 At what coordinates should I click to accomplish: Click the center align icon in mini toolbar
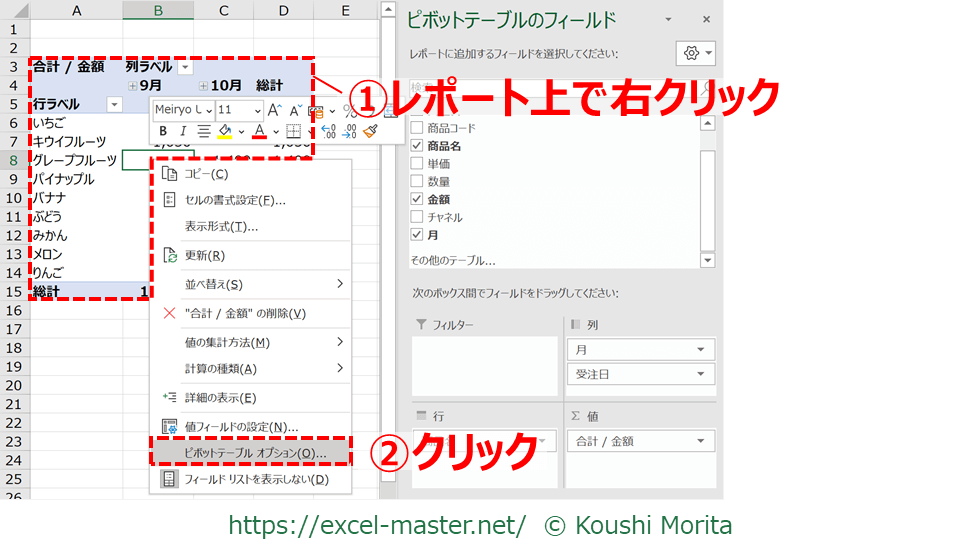[x=204, y=131]
